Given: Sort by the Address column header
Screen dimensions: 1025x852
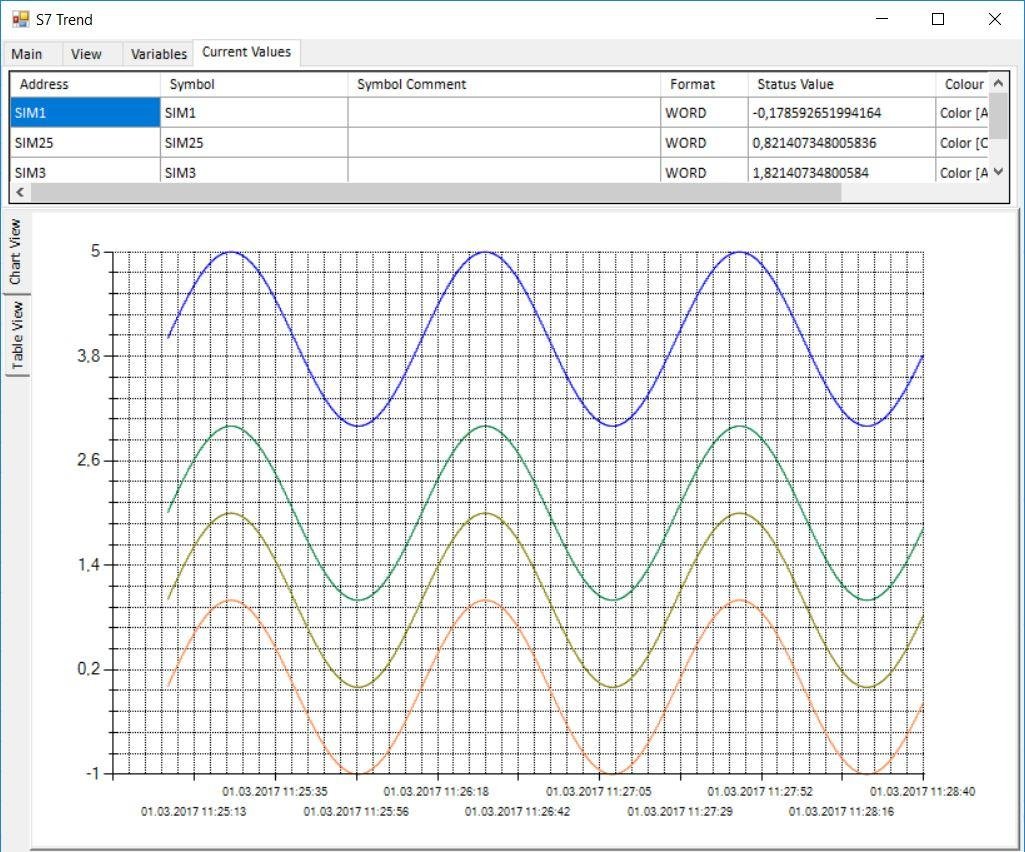Looking at the screenshot, I should point(85,85).
